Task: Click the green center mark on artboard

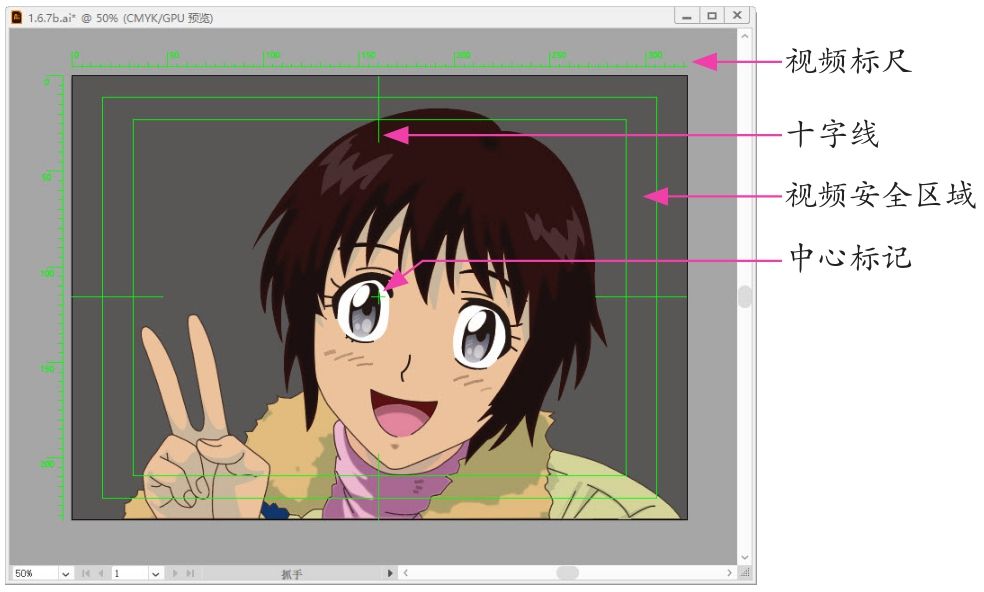Action: (x=378, y=296)
